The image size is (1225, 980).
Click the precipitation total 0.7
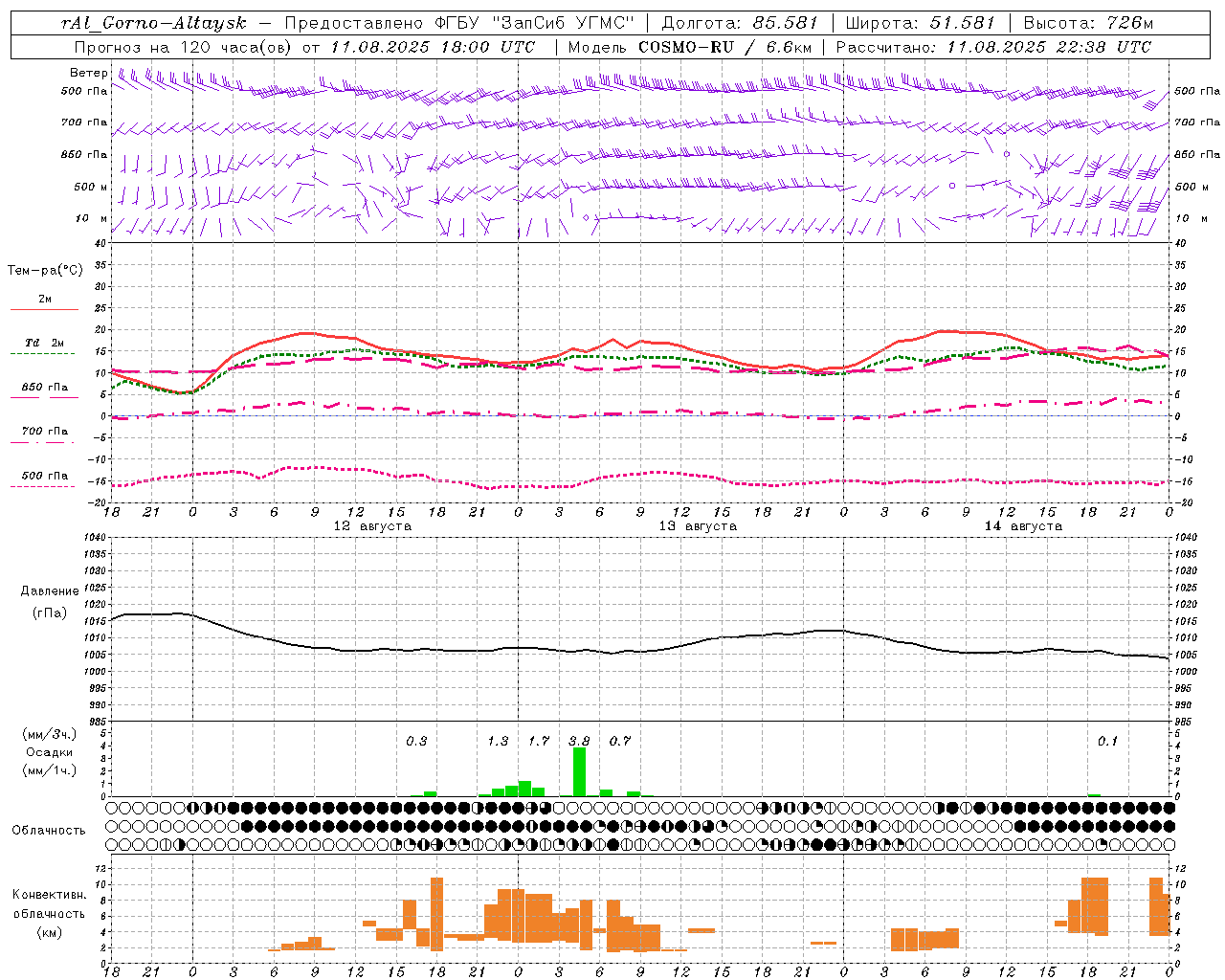click(x=620, y=741)
